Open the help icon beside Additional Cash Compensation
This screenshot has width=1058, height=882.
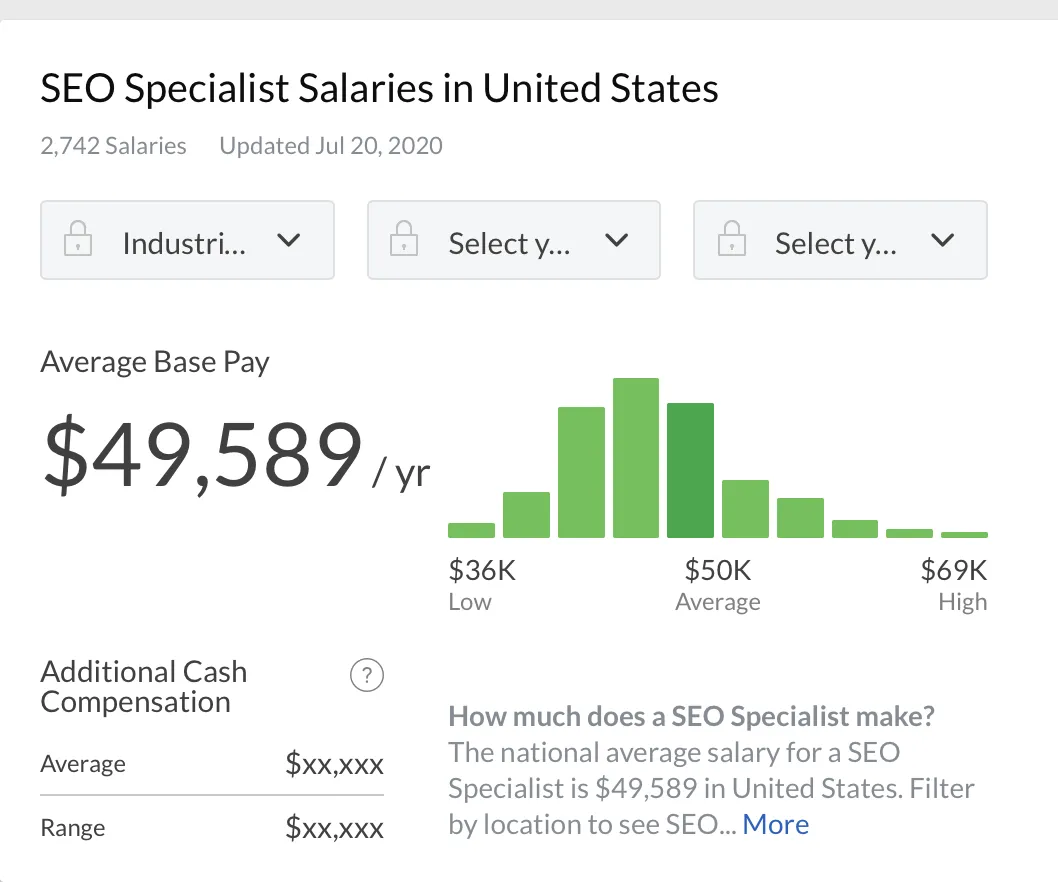367,675
